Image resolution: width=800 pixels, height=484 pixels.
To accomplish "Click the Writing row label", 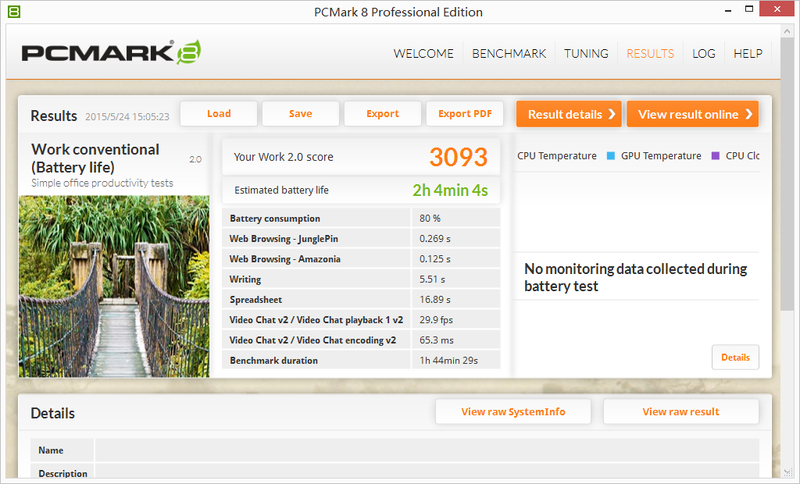I will coord(245,279).
